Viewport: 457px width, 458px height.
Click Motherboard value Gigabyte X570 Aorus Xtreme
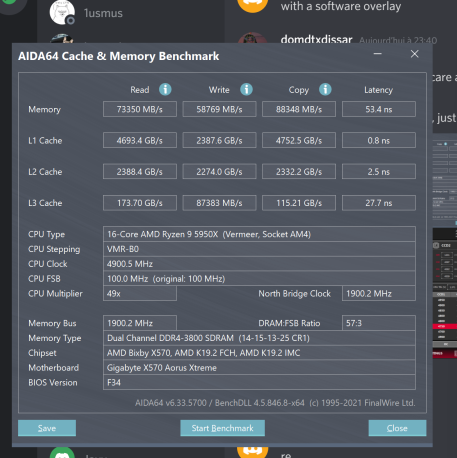pos(259,368)
